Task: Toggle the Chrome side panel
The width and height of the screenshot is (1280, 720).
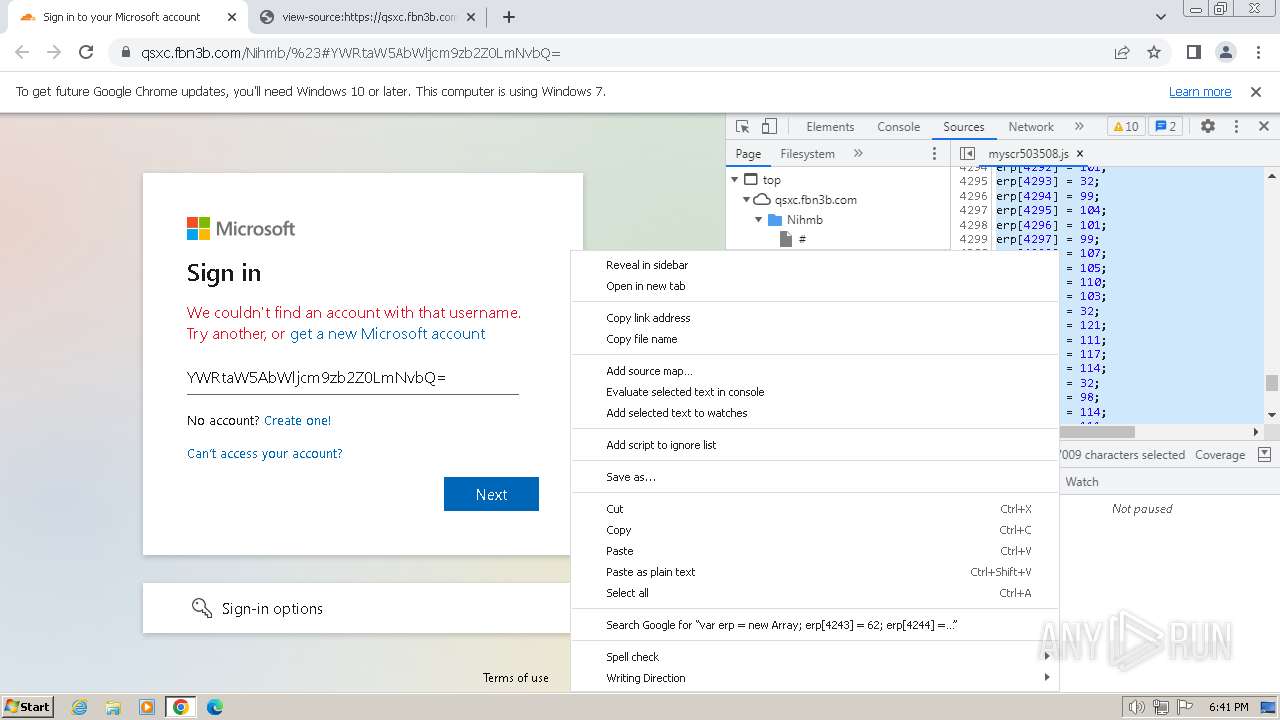Action: [x=1193, y=53]
